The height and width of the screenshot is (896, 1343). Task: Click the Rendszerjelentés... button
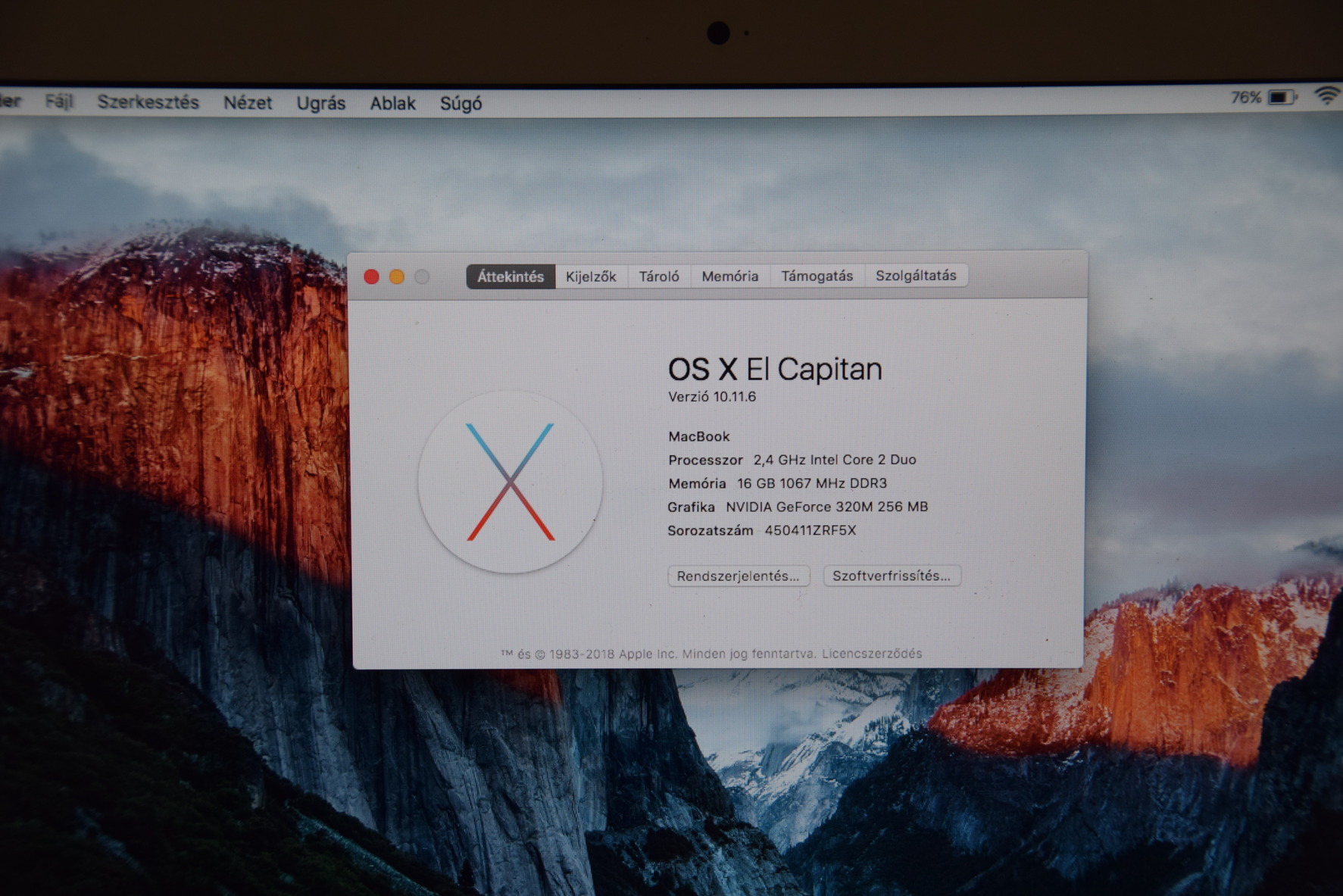pos(739,576)
